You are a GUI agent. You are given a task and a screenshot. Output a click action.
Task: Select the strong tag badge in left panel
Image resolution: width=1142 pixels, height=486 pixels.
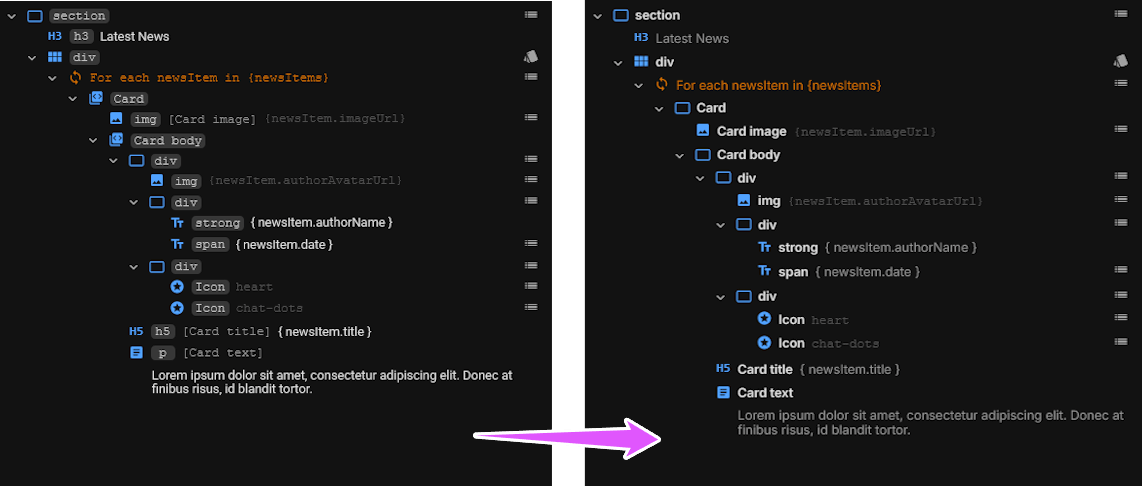coord(218,223)
